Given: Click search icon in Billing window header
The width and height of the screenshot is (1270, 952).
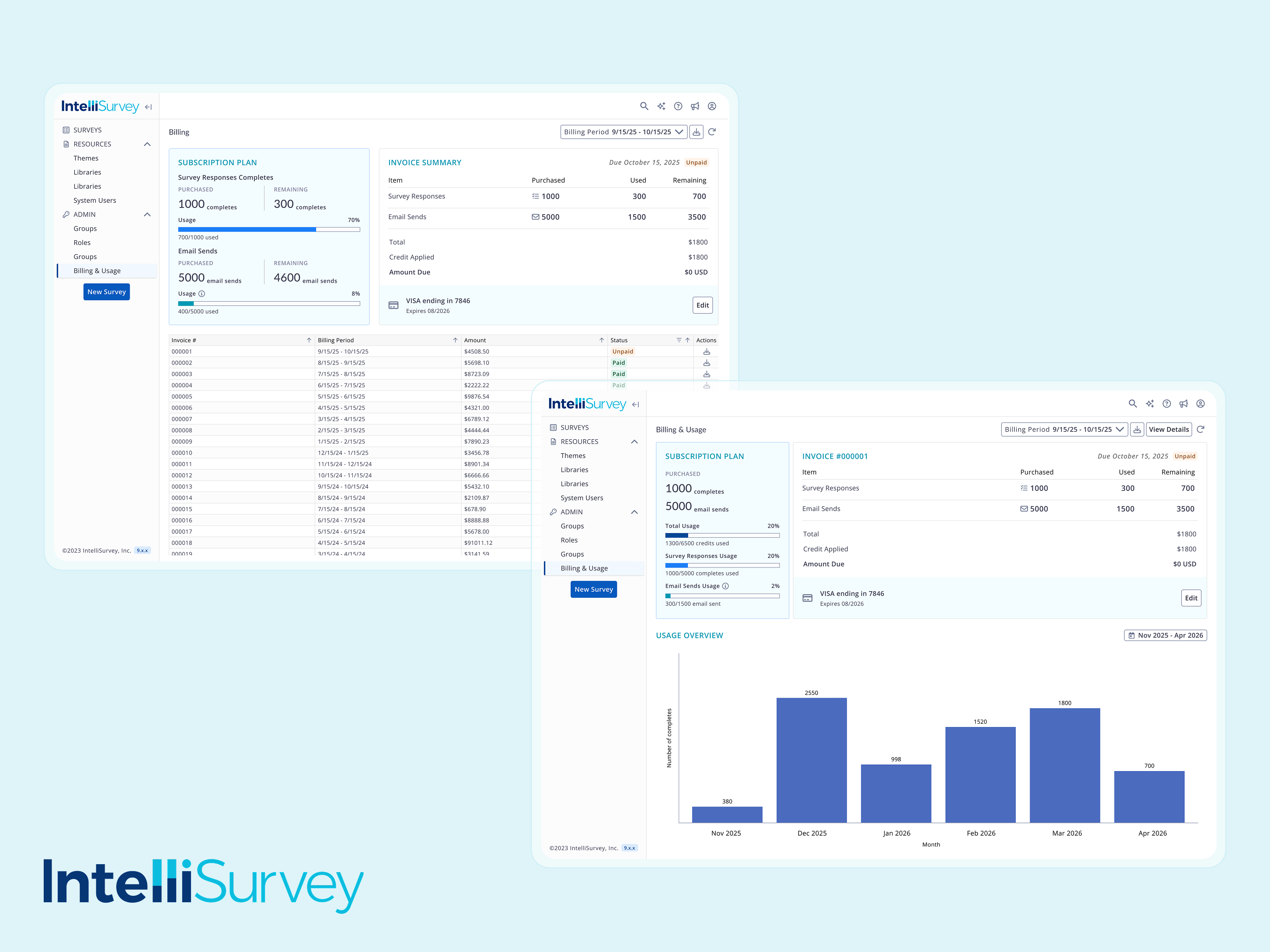Looking at the screenshot, I should tap(644, 106).
